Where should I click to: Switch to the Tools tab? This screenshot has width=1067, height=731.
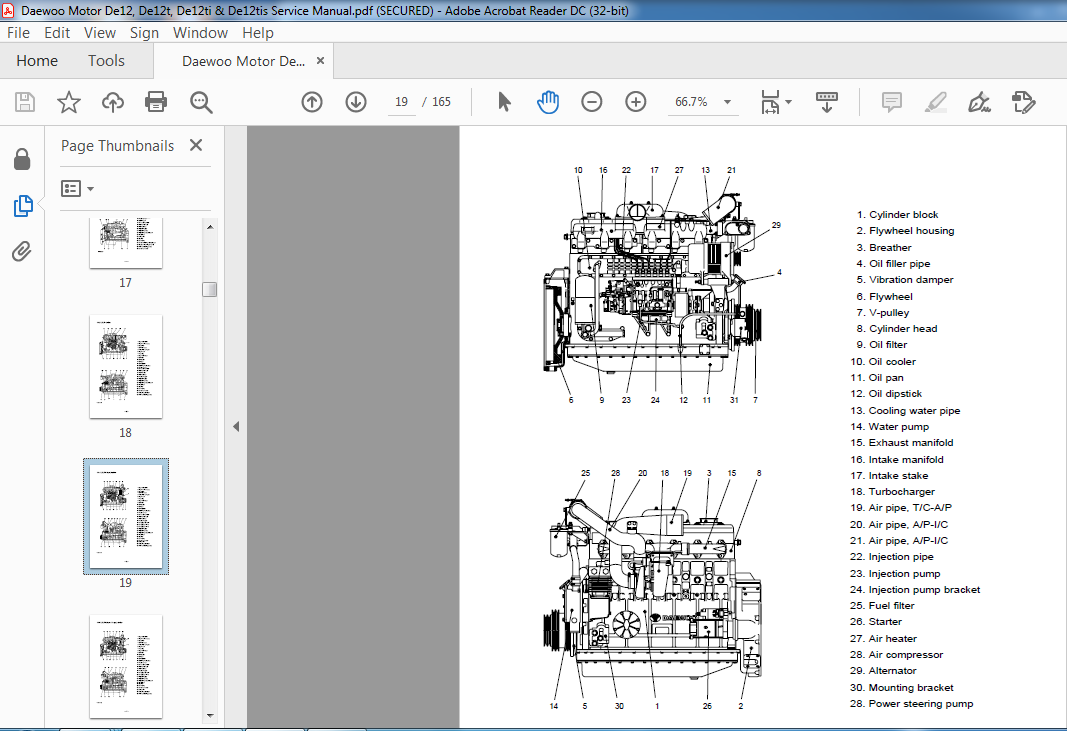click(x=106, y=61)
